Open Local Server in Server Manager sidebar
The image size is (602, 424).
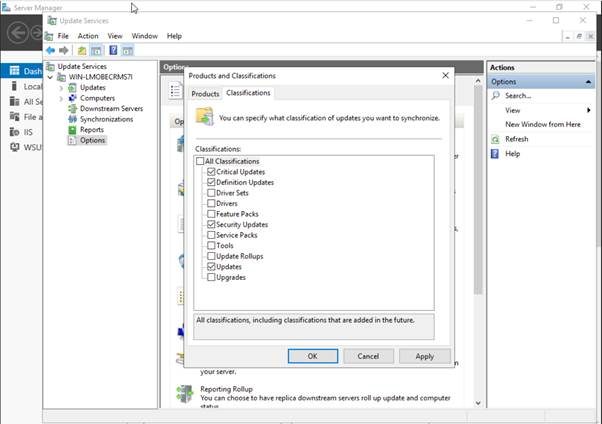tap(25, 86)
